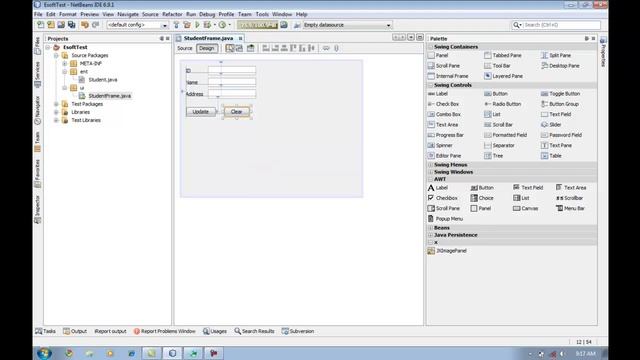Click the Clean and Build icon
The height and width of the screenshot is (360, 640).
click(187, 25)
